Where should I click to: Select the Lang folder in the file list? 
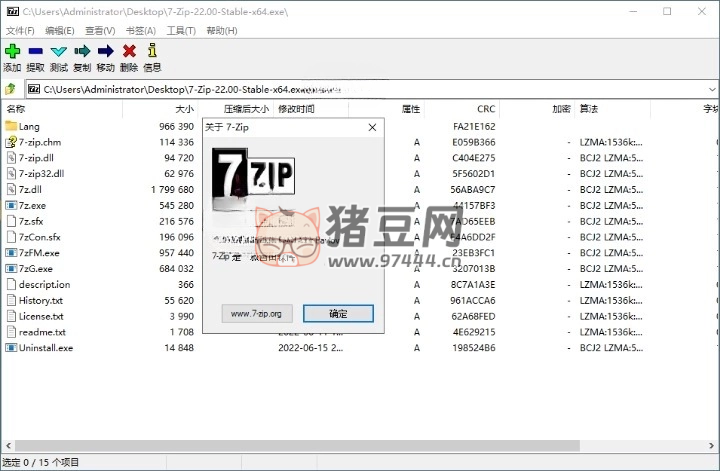point(29,127)
